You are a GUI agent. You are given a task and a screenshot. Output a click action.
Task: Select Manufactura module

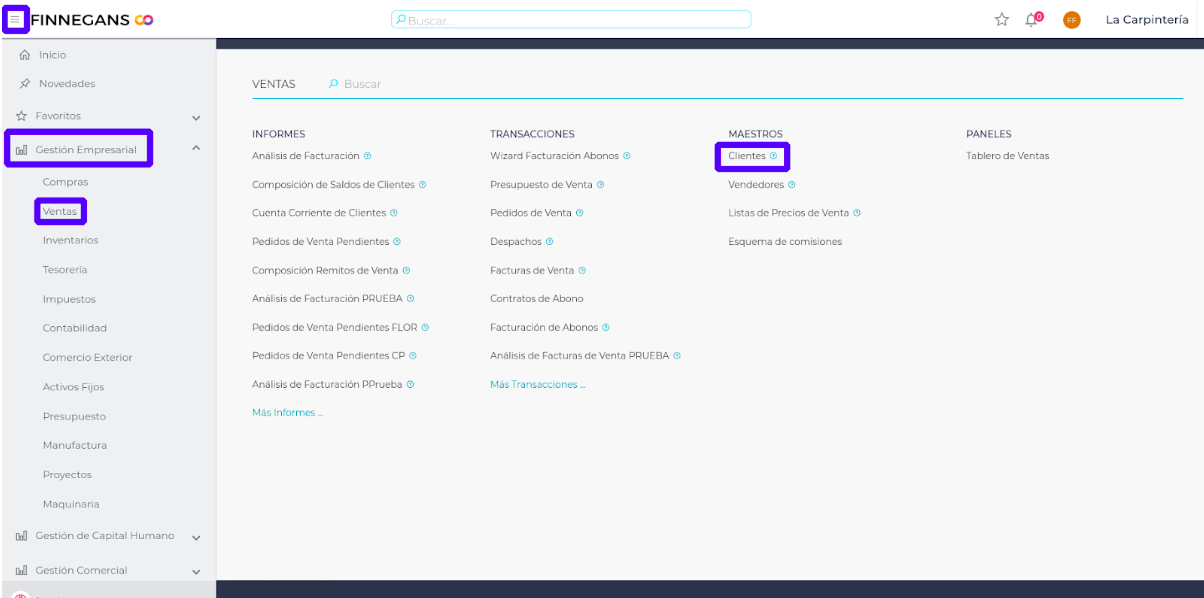click(x=75, y=445)
